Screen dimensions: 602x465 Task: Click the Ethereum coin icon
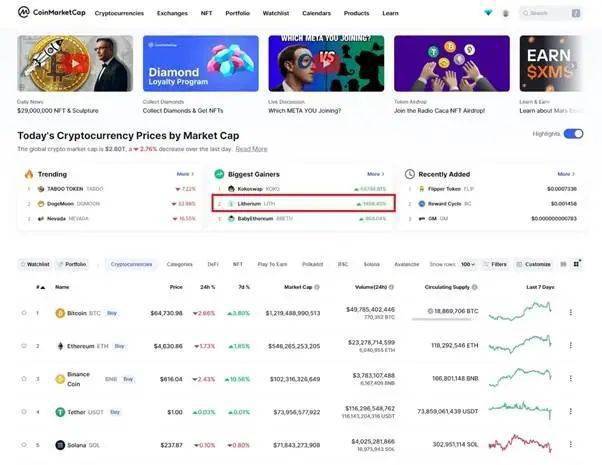click(60, 346)
